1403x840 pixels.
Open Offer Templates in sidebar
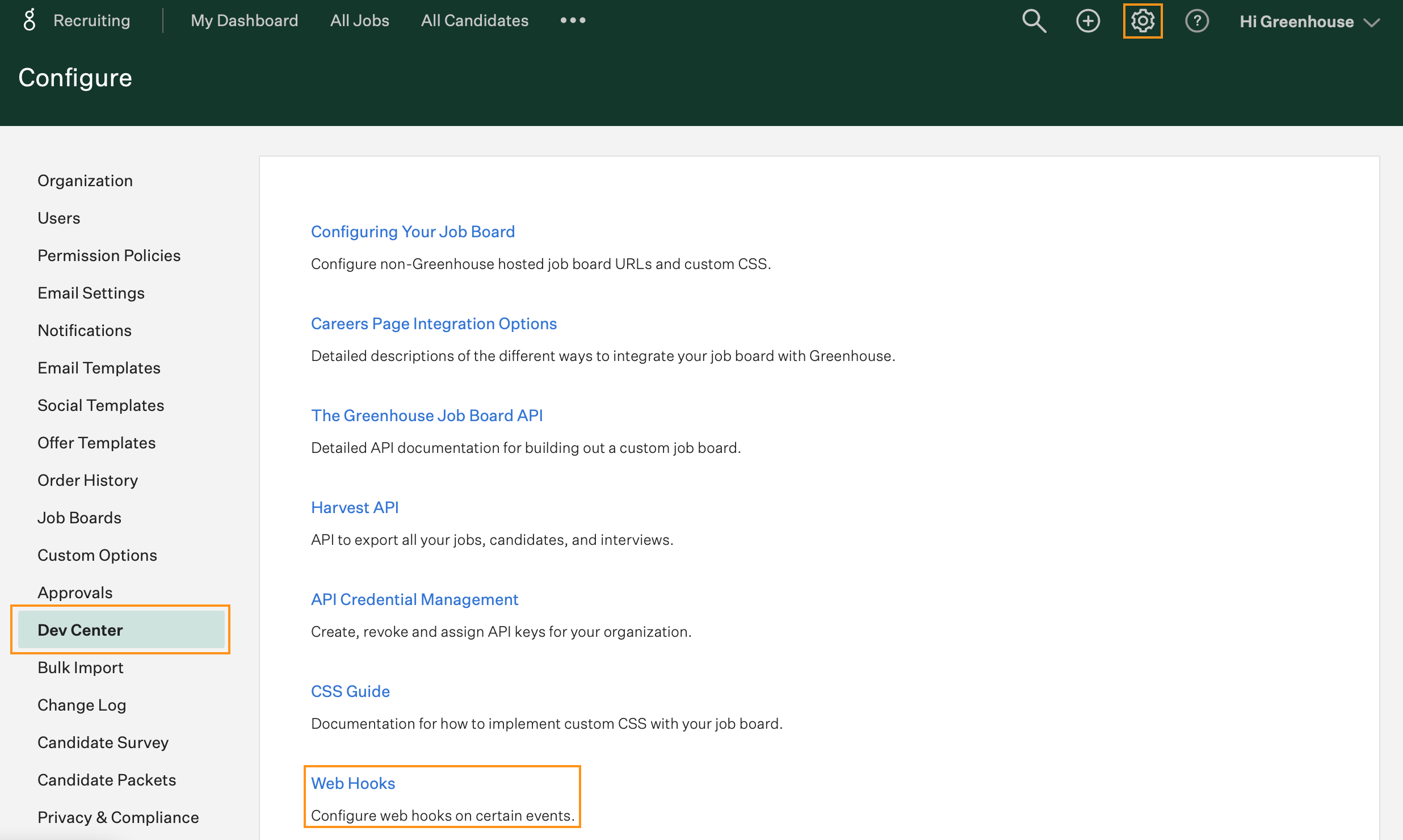tap(96, 443)
